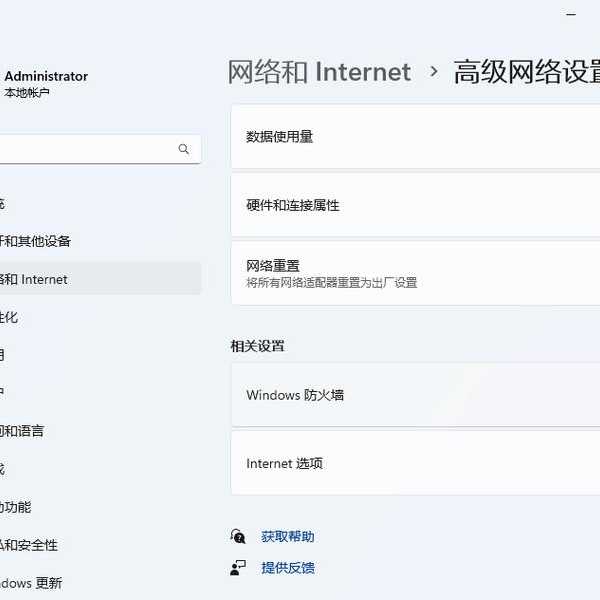This screenshot has width=600, height=600.
Task: Open the 获取帮助 link
Action: [x=288, y=537]
